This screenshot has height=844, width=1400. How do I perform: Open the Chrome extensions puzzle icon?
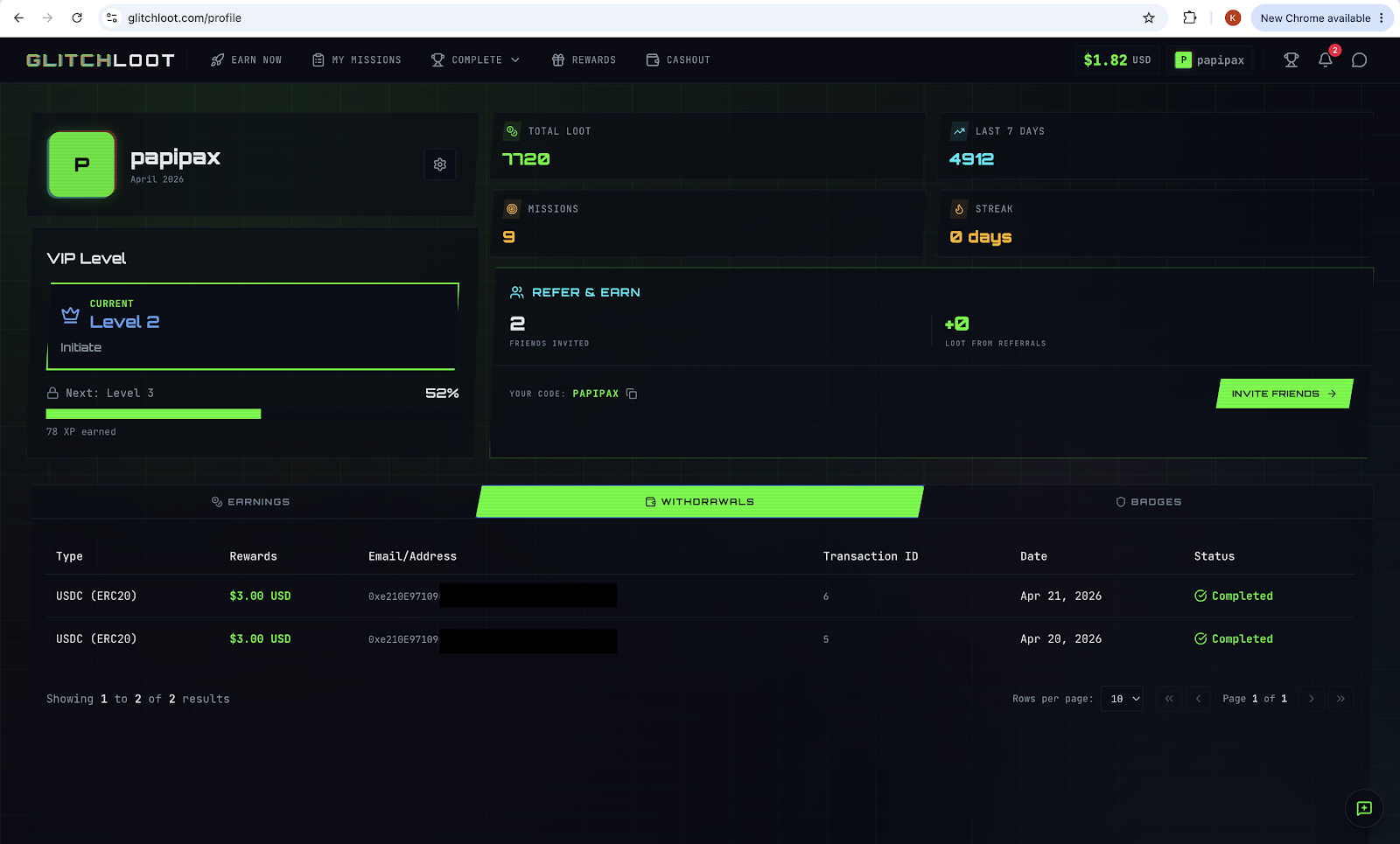(x=1190, y=17)
